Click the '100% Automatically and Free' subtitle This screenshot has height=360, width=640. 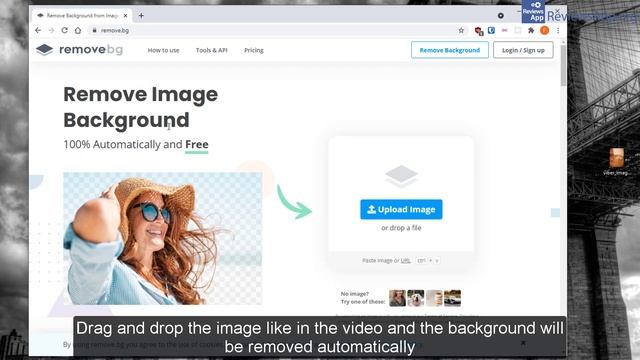[x=136, y=144]
